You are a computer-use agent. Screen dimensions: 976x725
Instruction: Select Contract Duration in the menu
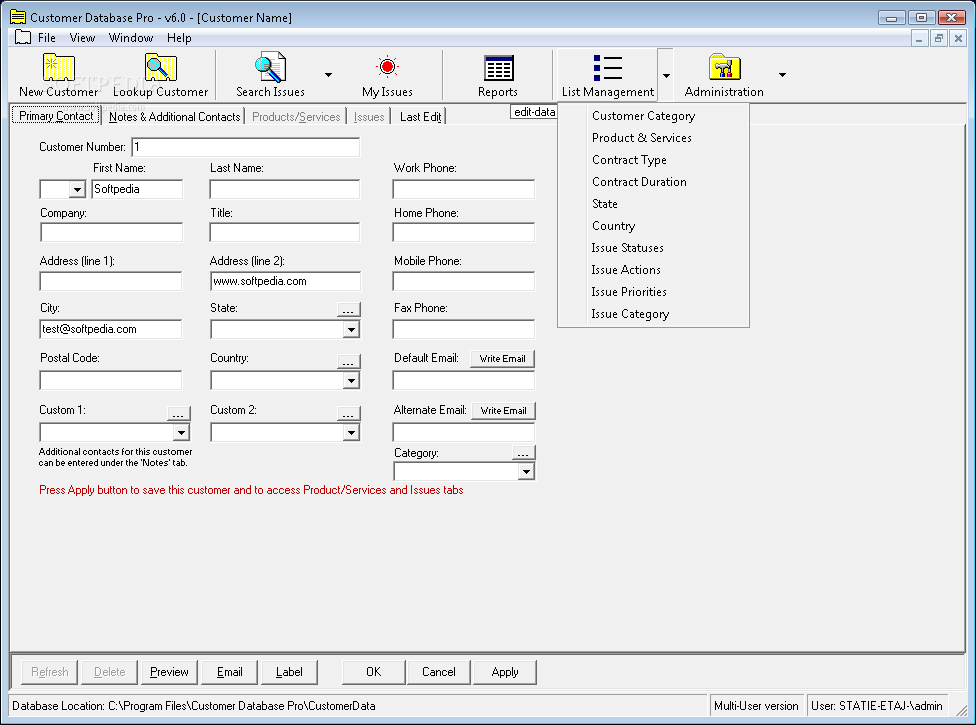[653, 182]
